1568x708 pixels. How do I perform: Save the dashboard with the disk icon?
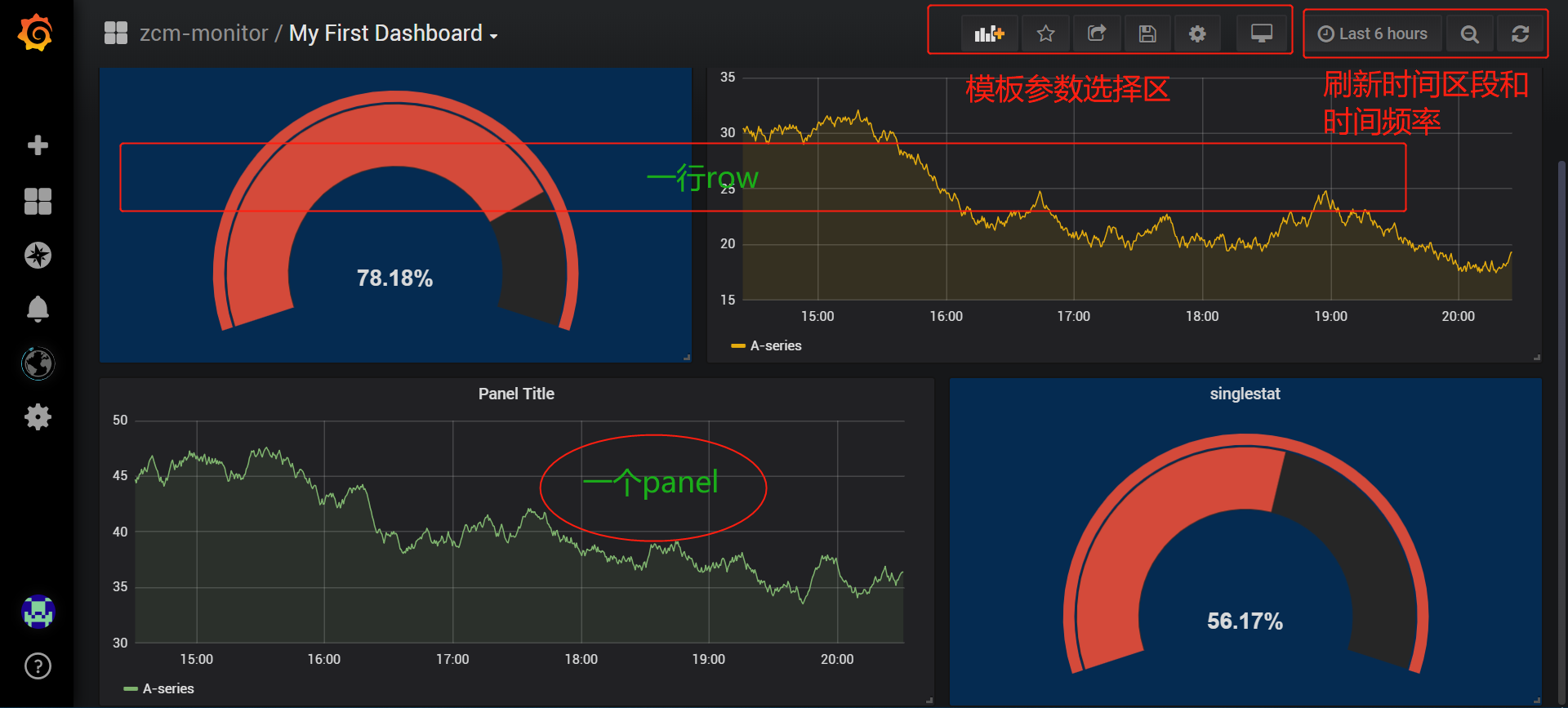(x=1147, y=33)
